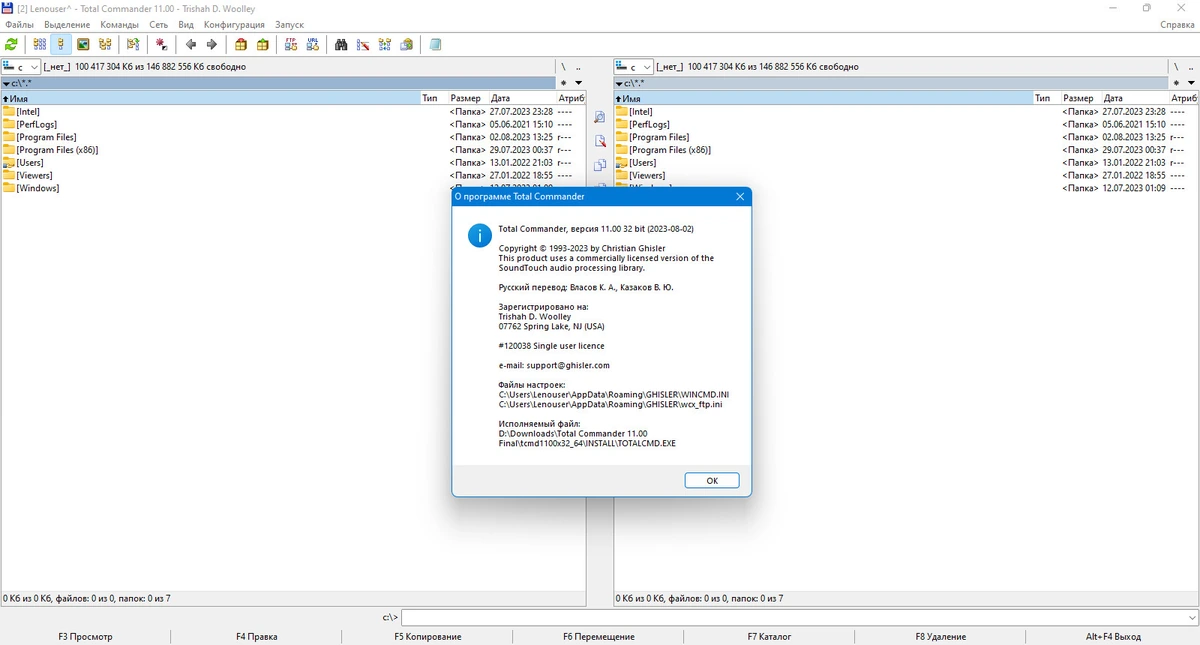Sort left panel by Дата column header

522,98
